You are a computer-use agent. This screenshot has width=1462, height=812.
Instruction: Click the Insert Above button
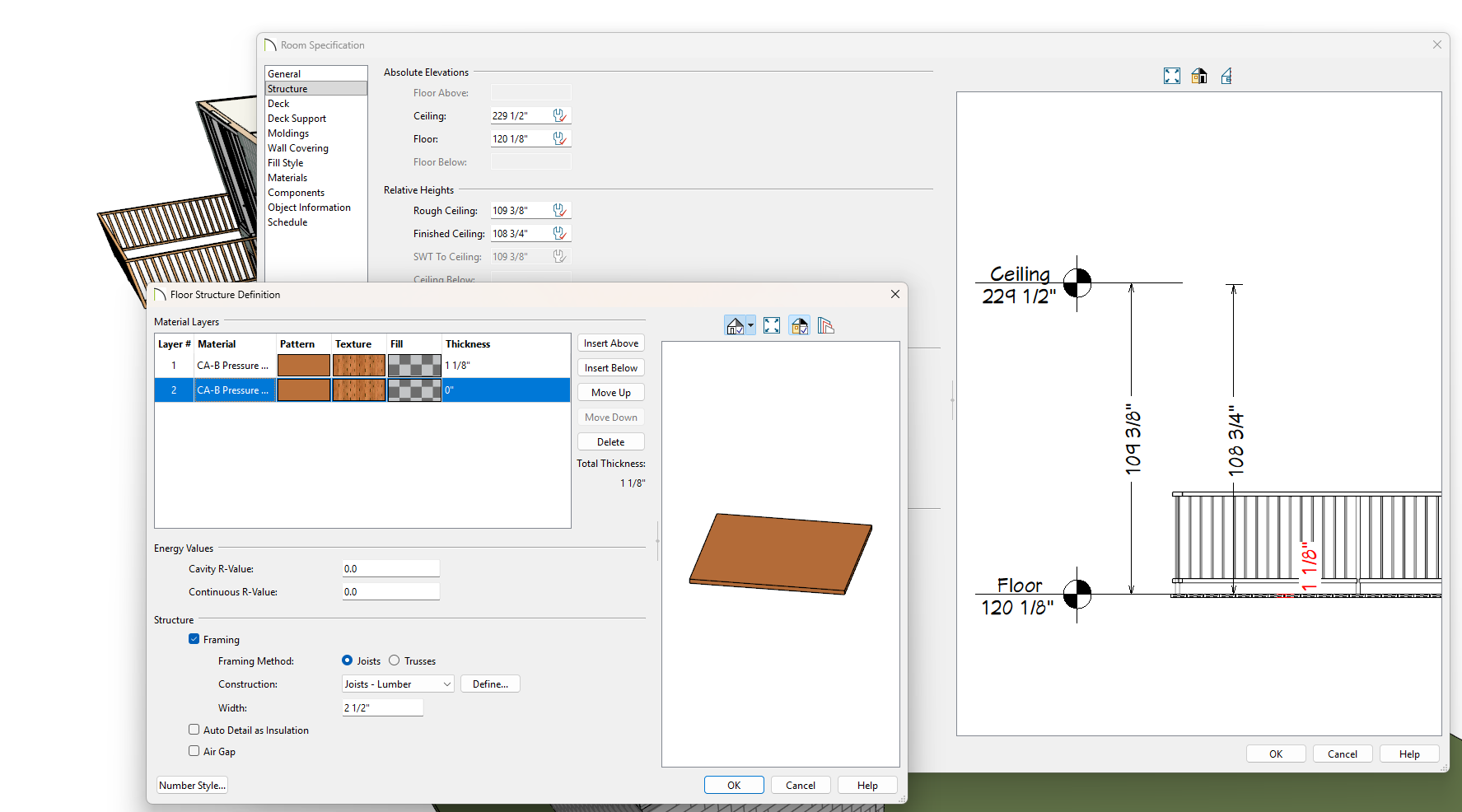(x=610, y=343)
